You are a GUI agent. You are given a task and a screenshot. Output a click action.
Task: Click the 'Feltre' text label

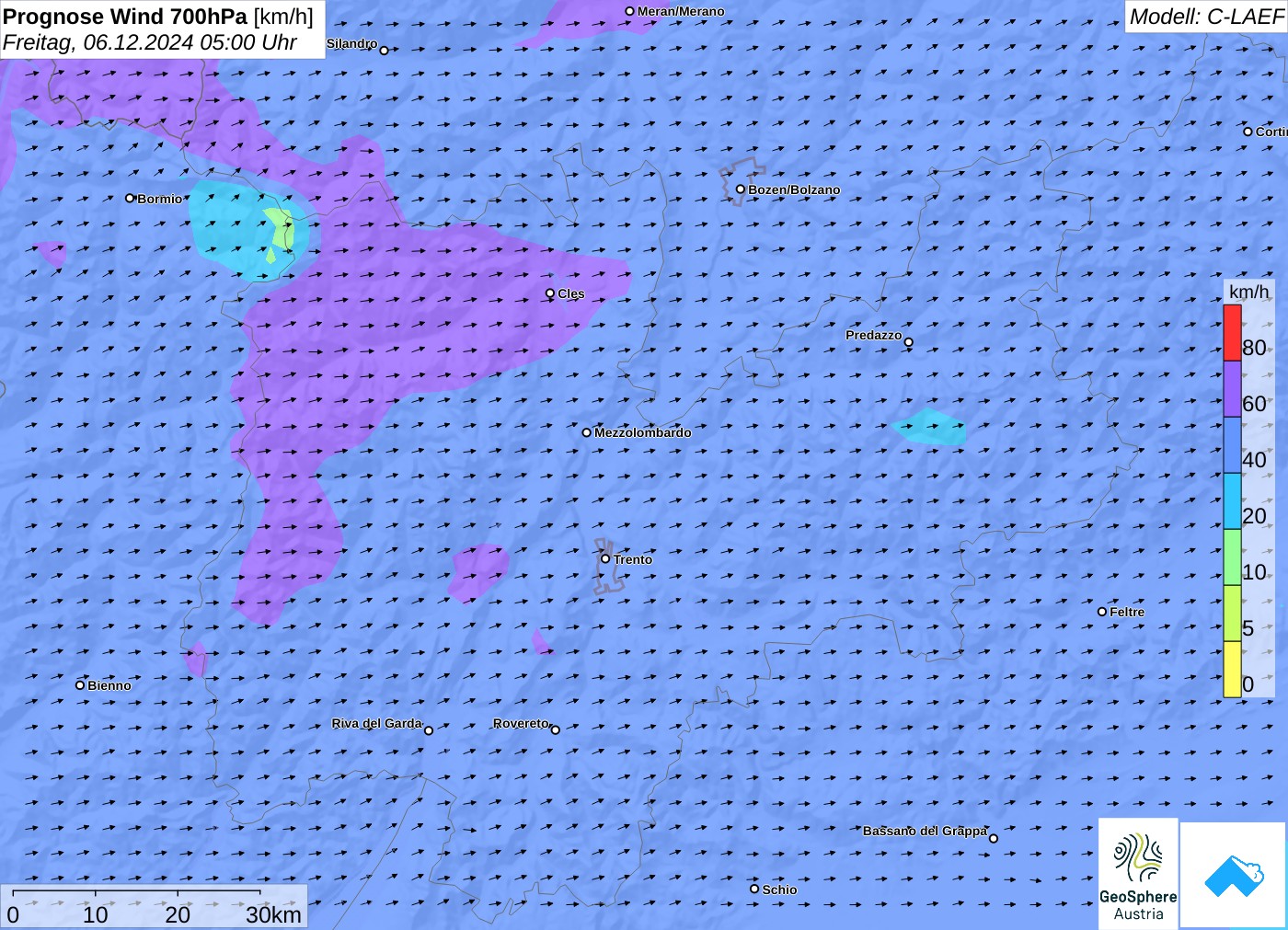(x=1127, y=612)
